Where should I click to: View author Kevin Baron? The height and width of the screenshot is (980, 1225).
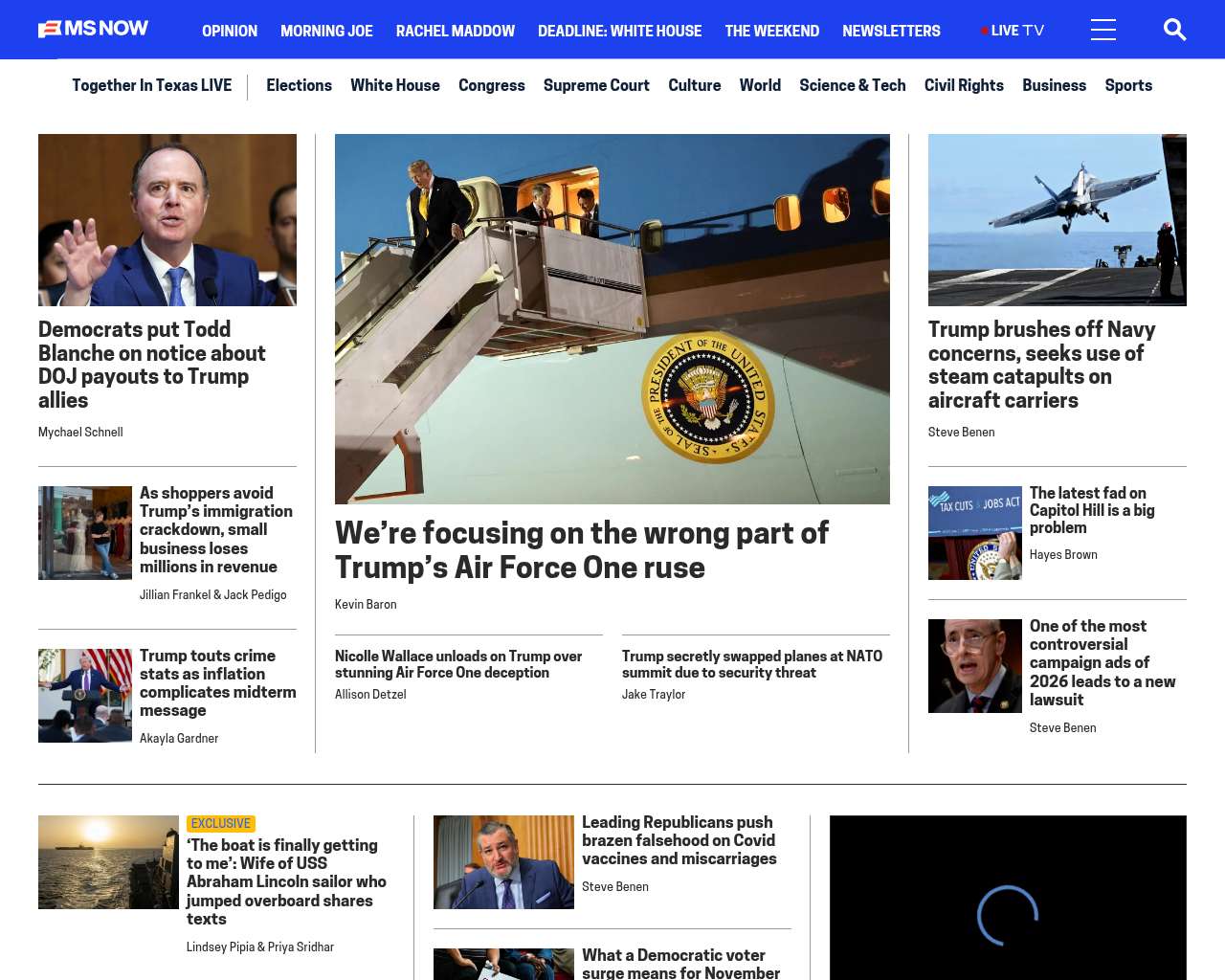click(x=366, y=605)
